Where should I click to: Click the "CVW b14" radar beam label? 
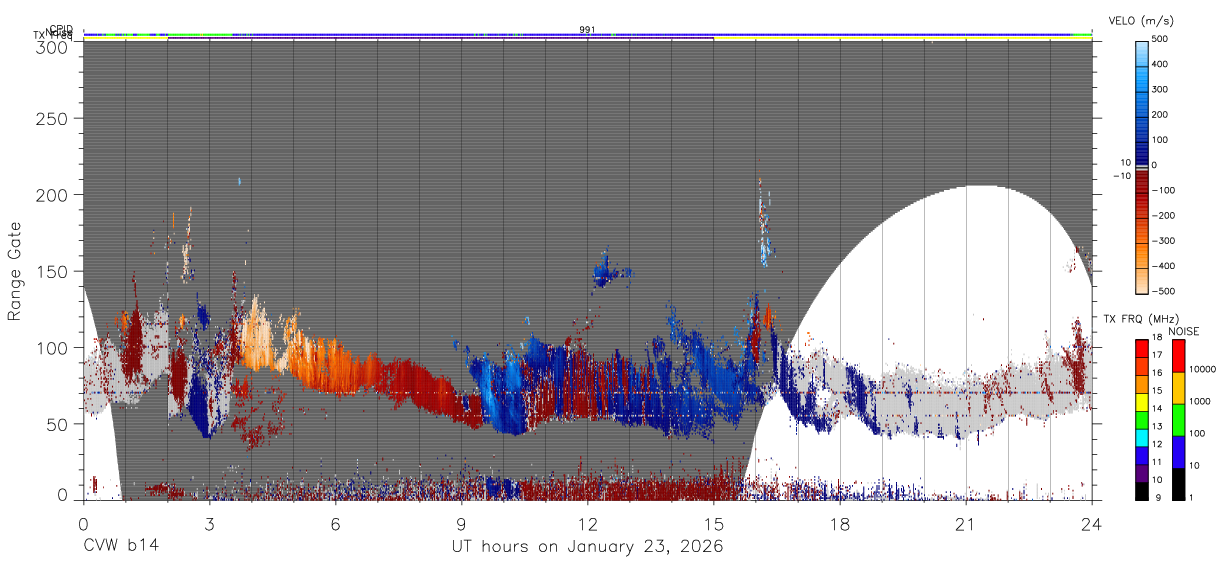point(120,547)
